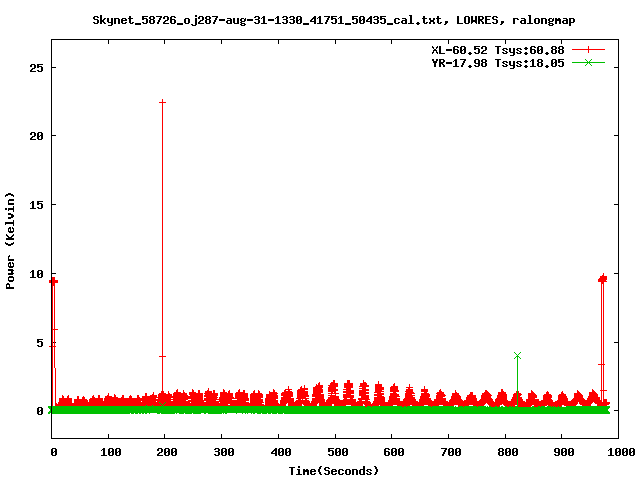Viewport: 640px width, 480px height.
Task: Click the green X outlier marker near 820 seconds
Action: pos(517,355)
